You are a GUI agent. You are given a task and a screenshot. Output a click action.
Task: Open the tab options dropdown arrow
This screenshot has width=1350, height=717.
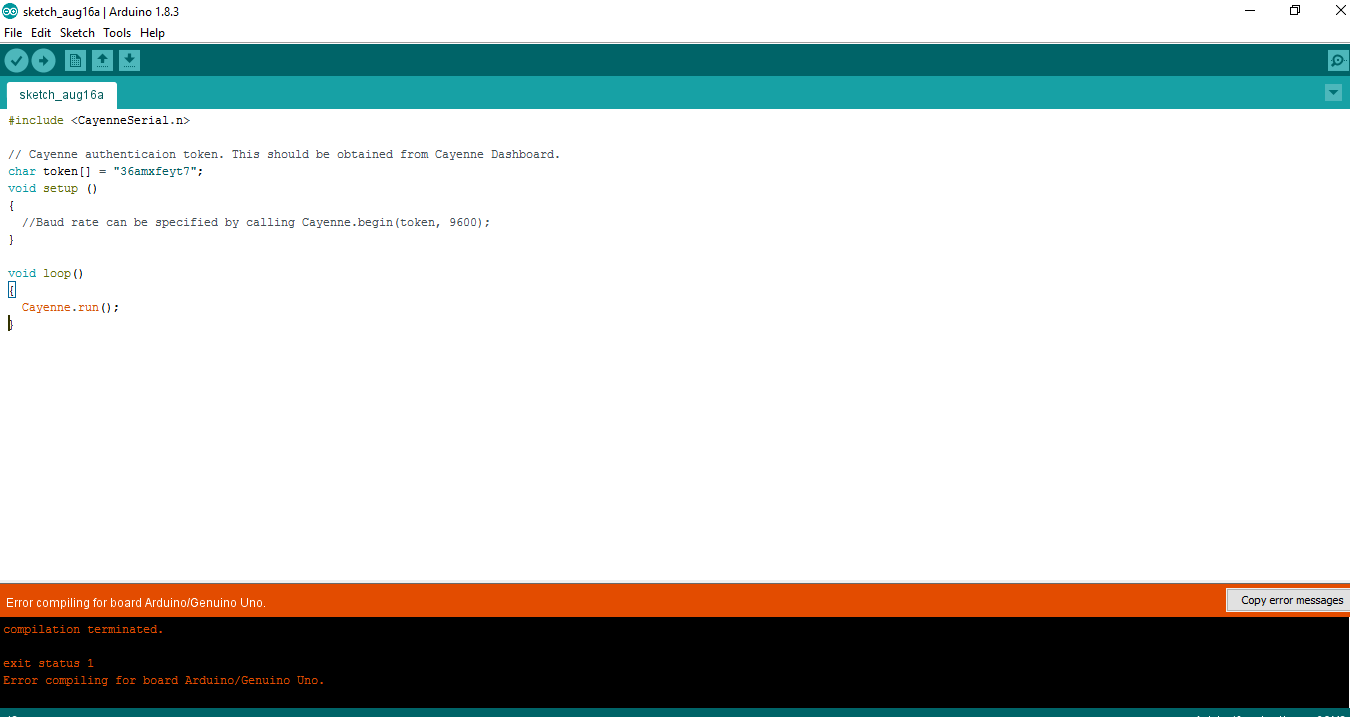1333,92
